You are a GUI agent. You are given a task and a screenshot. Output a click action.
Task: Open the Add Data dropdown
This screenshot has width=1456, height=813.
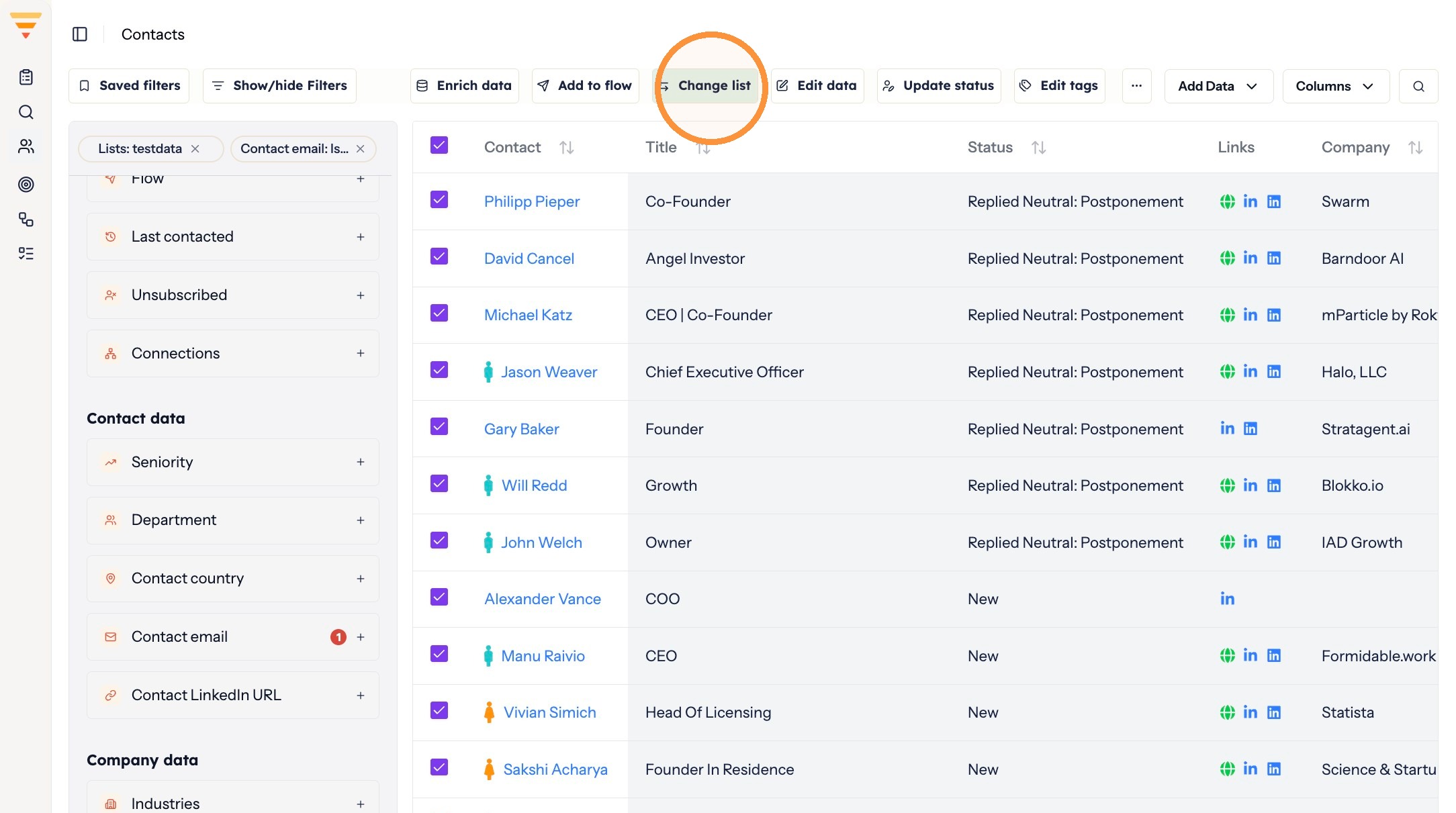point(1218,86)
